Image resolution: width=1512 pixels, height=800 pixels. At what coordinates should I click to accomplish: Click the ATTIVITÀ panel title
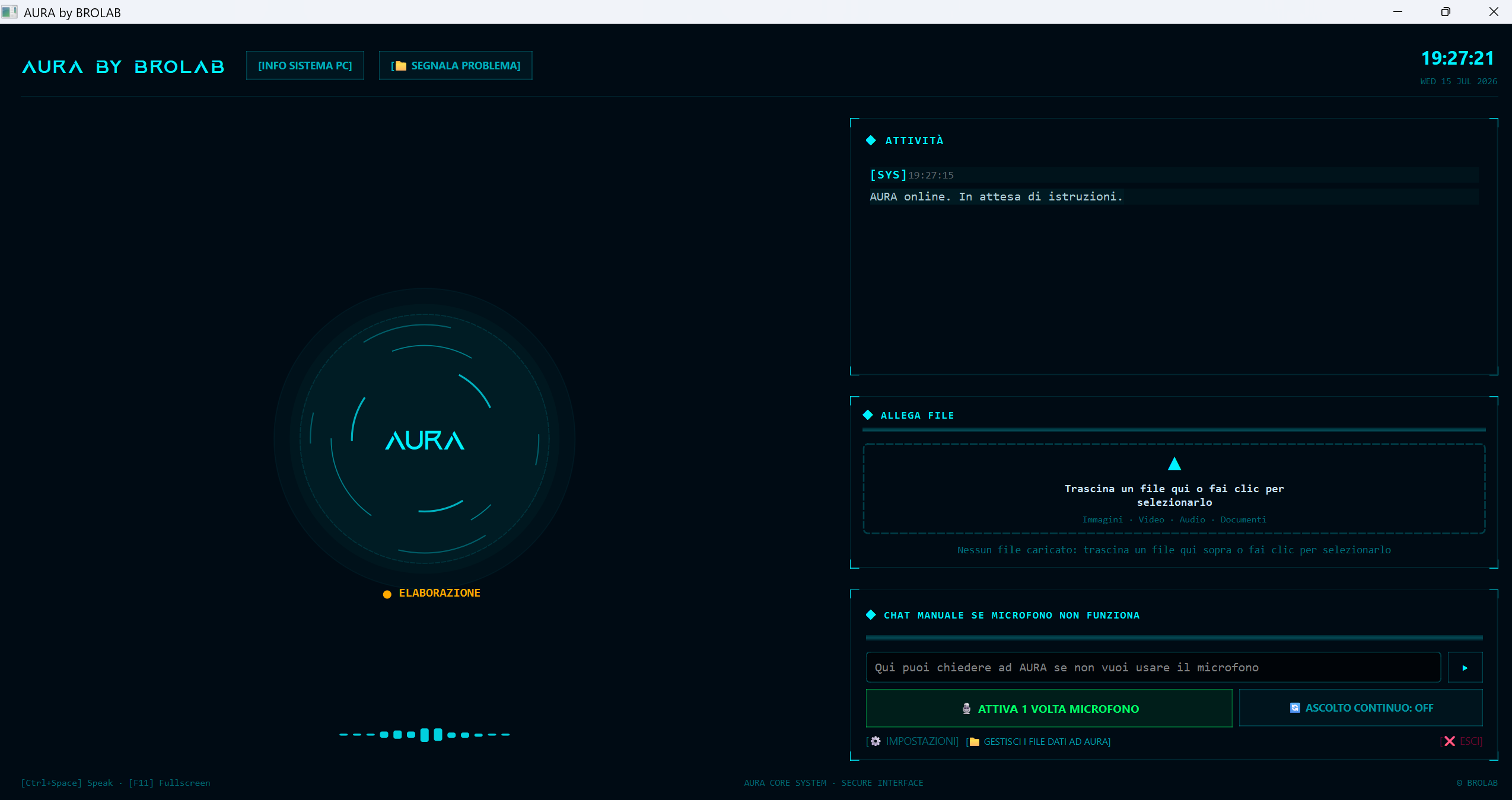tap(914, 141)
